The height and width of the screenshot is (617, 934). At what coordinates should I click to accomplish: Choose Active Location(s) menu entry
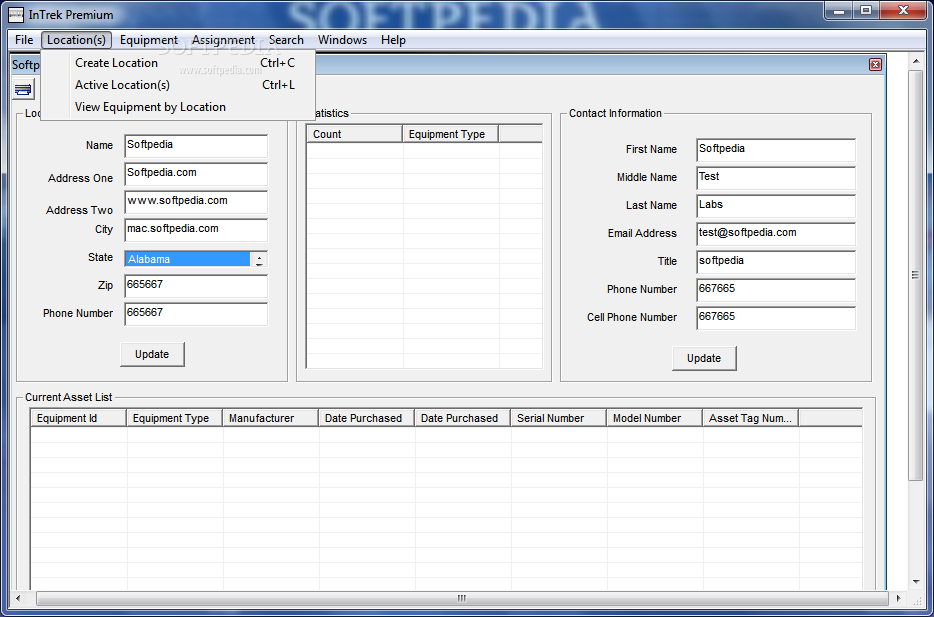click(178, 85)
